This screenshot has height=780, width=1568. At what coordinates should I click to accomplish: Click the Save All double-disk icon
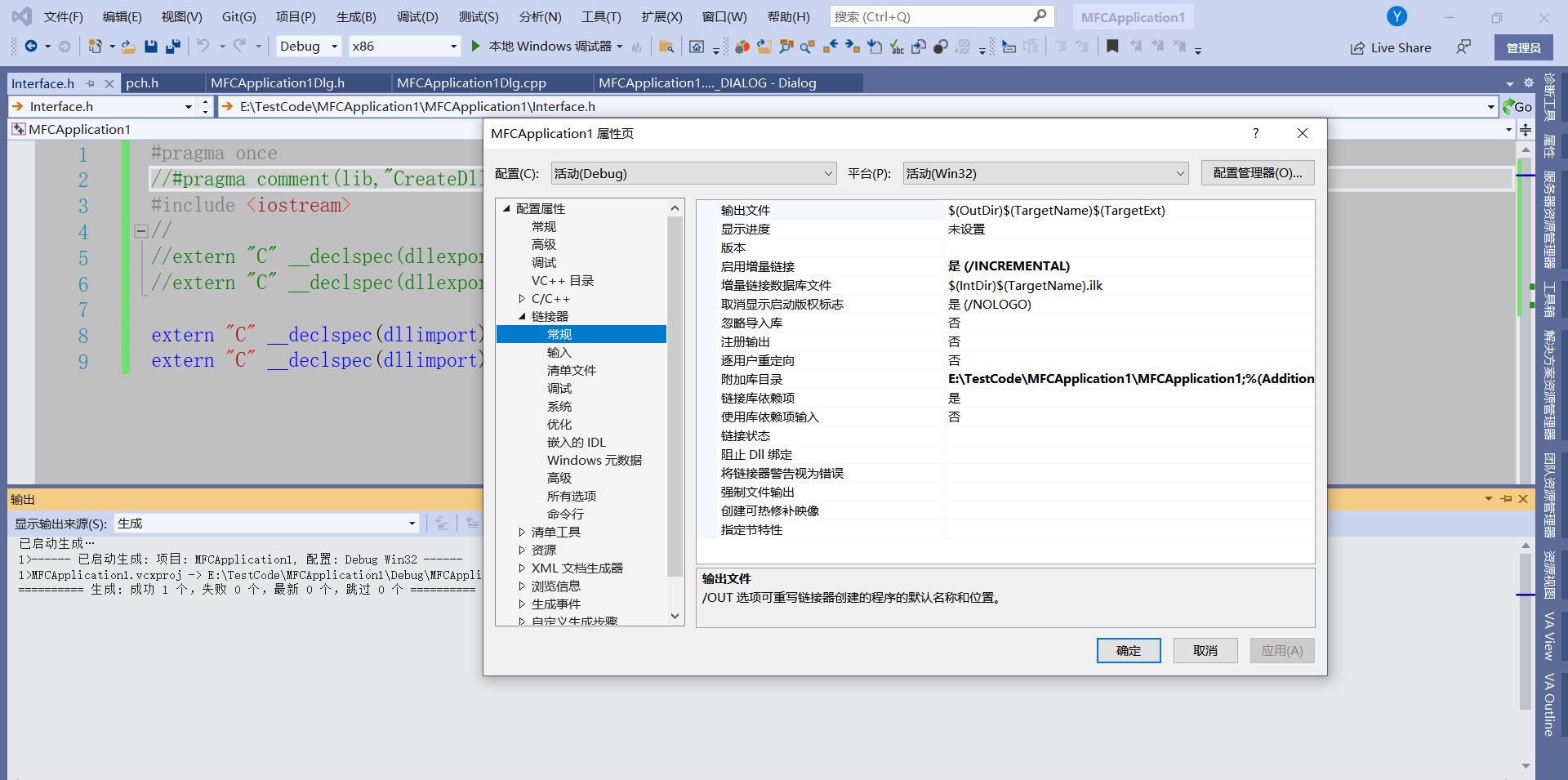(x=172, y=47)
